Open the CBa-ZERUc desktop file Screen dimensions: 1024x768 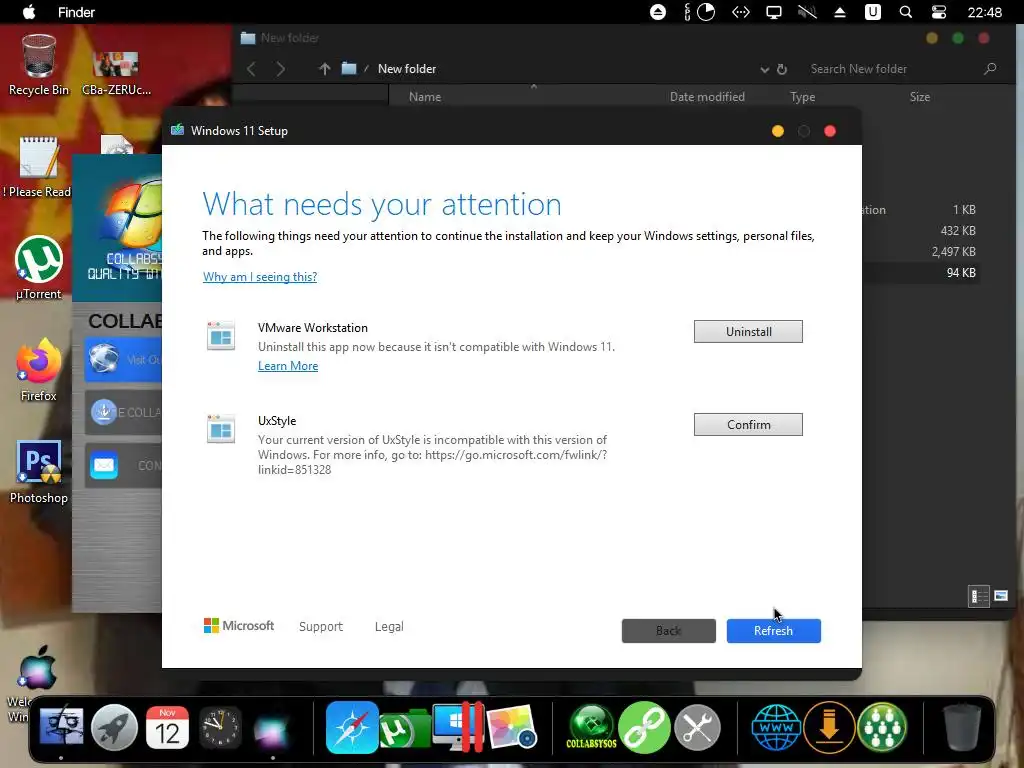click(116, 73)
